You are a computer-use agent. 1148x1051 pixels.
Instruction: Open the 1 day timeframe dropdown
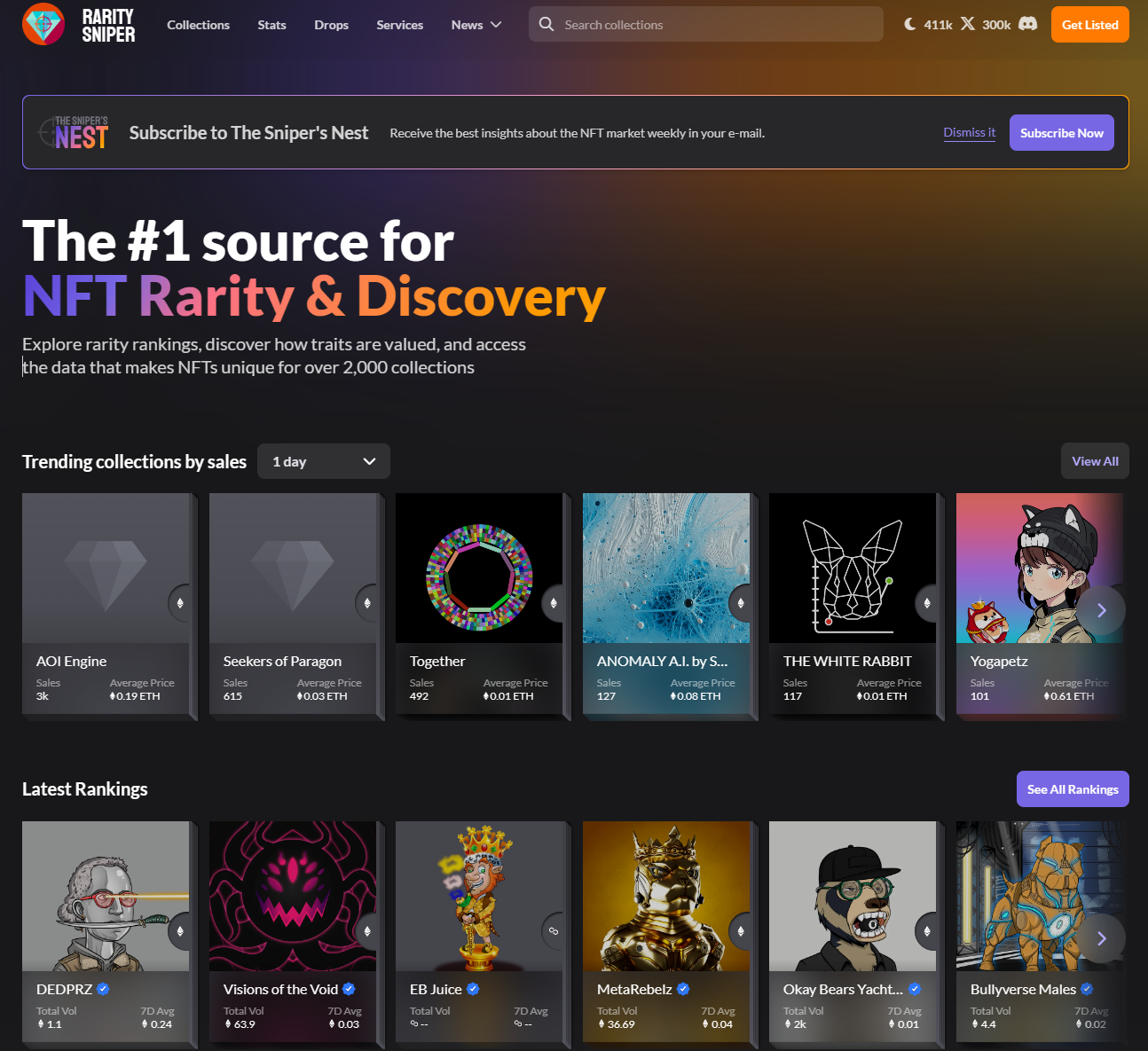tap(324, 461)
